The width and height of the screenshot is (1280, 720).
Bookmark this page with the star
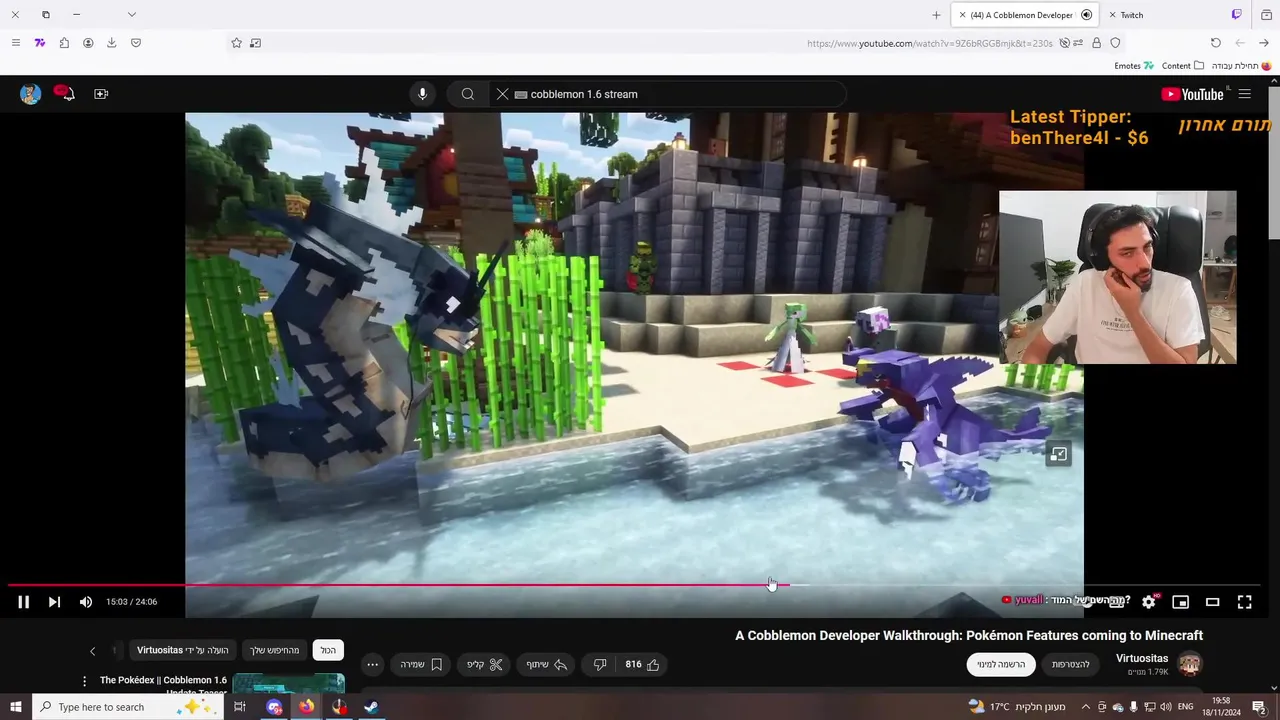[x=236, y=43]
